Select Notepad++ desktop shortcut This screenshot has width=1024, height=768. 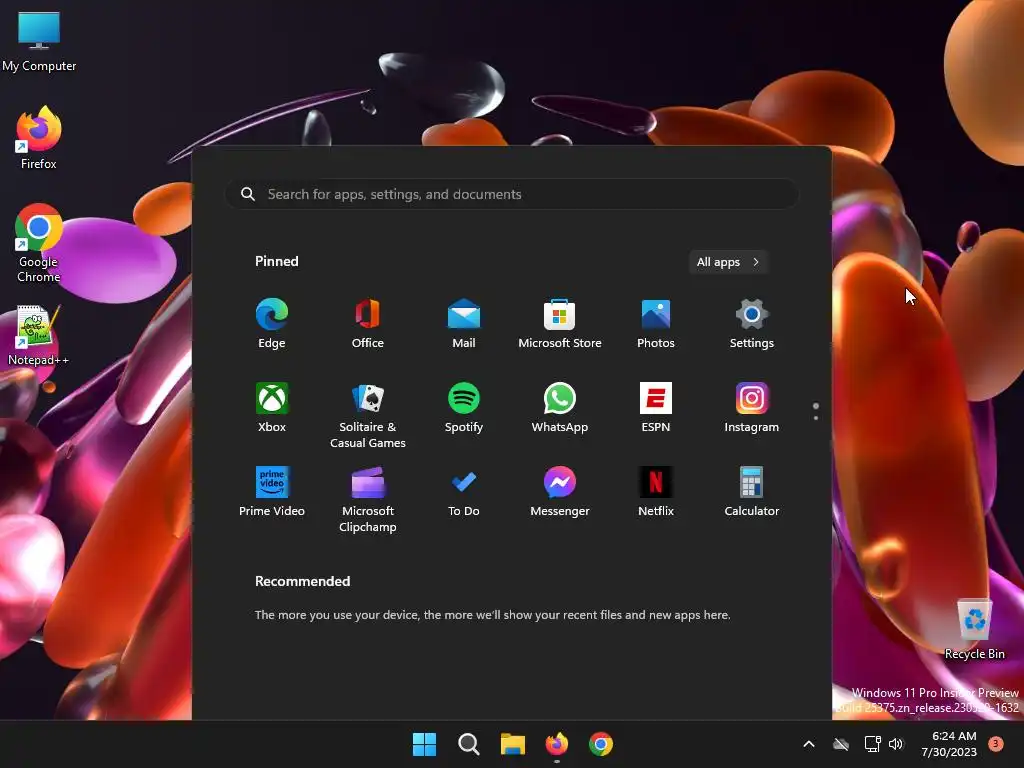(39, 336)
